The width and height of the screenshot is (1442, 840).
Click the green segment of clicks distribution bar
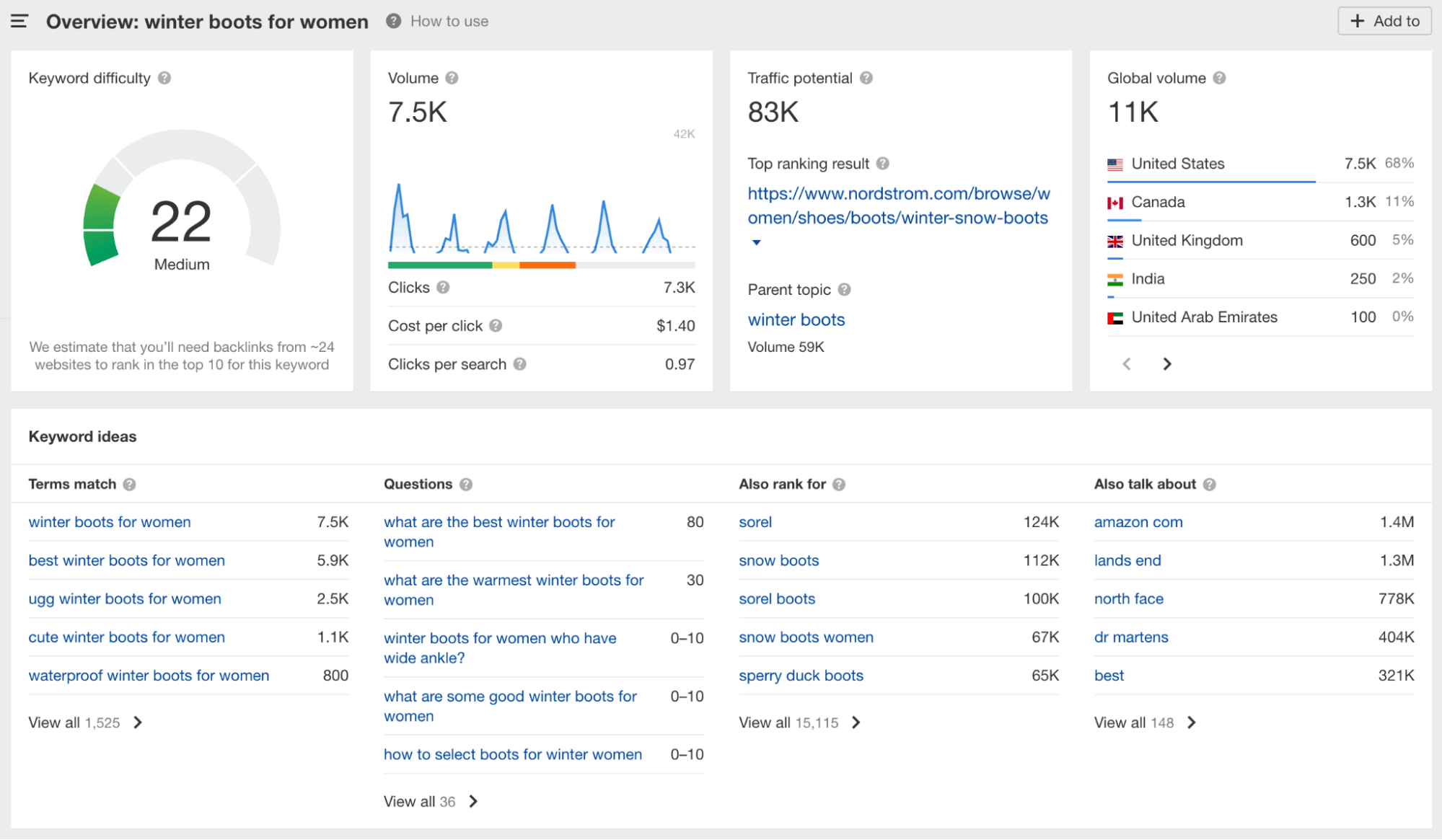pos(440,265)
